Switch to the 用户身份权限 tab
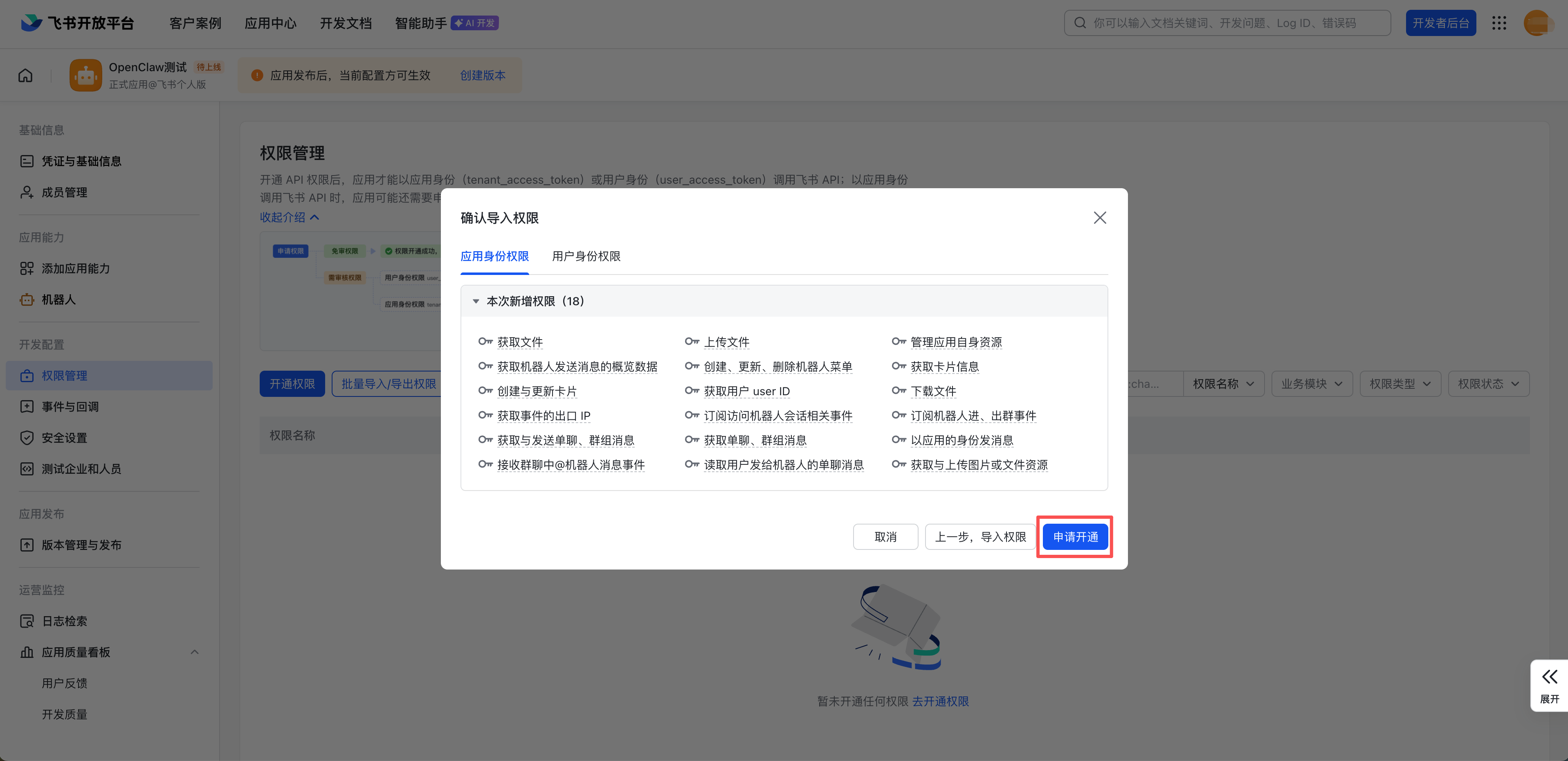The width and height of the screenshot is (1568, 761). point(586,256)
